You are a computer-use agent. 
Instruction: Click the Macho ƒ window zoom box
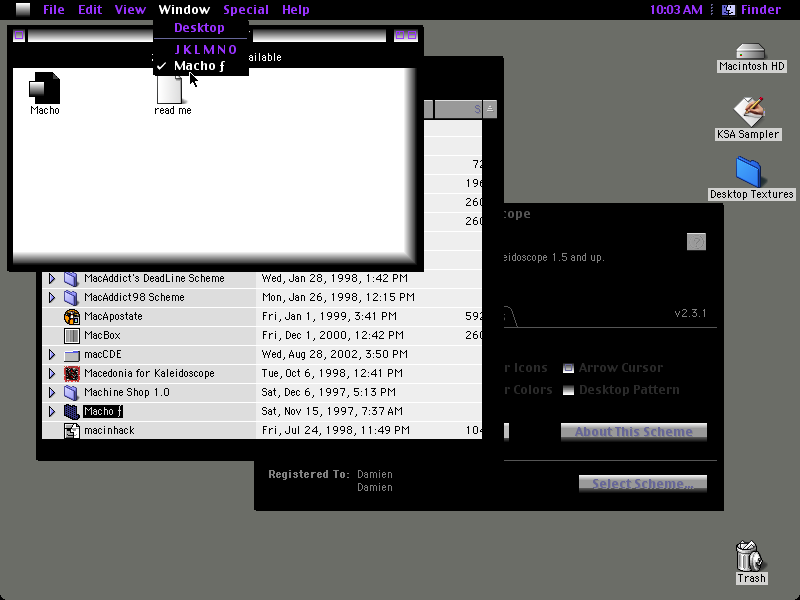400,35
